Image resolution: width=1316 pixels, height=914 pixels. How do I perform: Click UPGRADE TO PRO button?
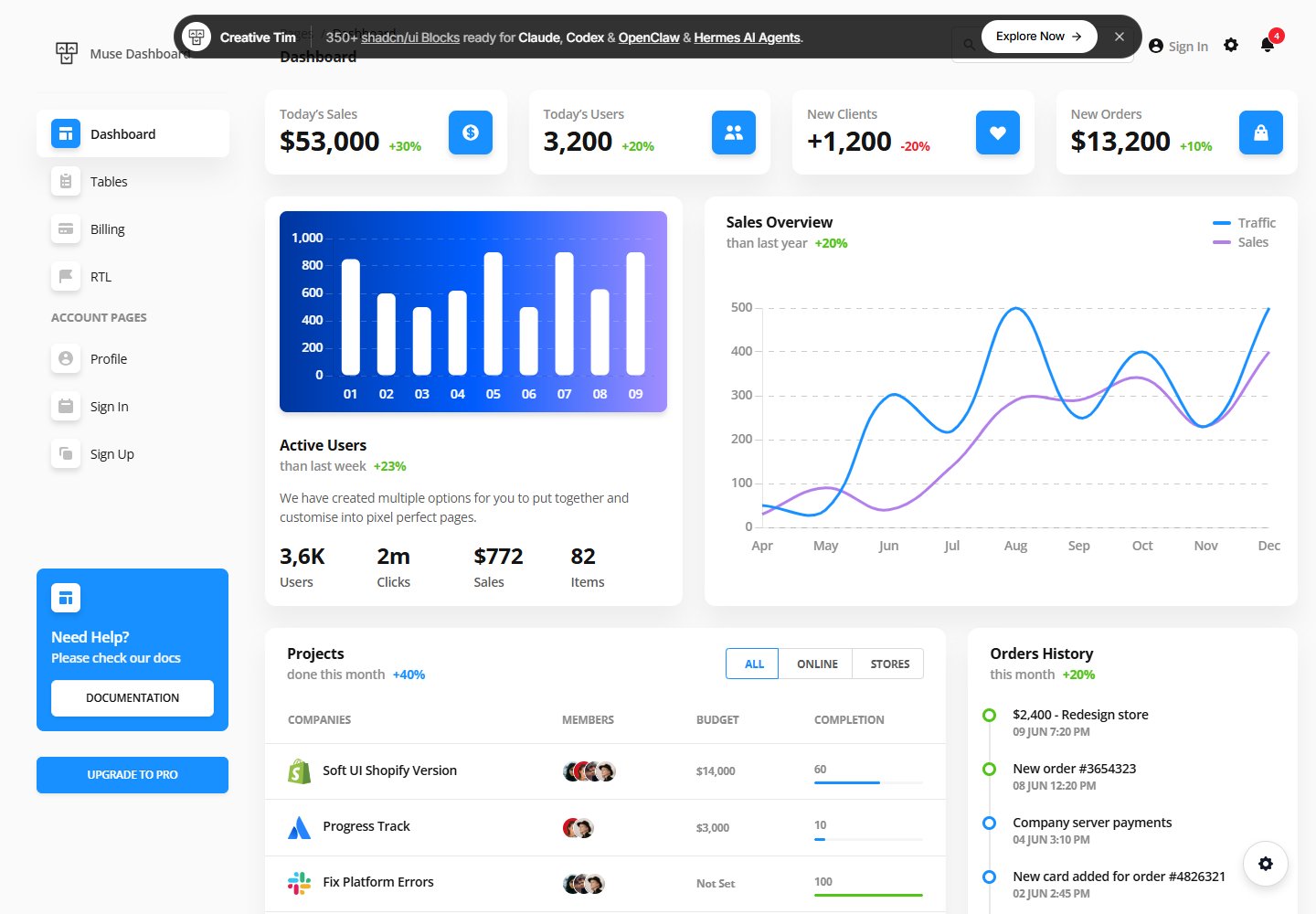point(133,775)
